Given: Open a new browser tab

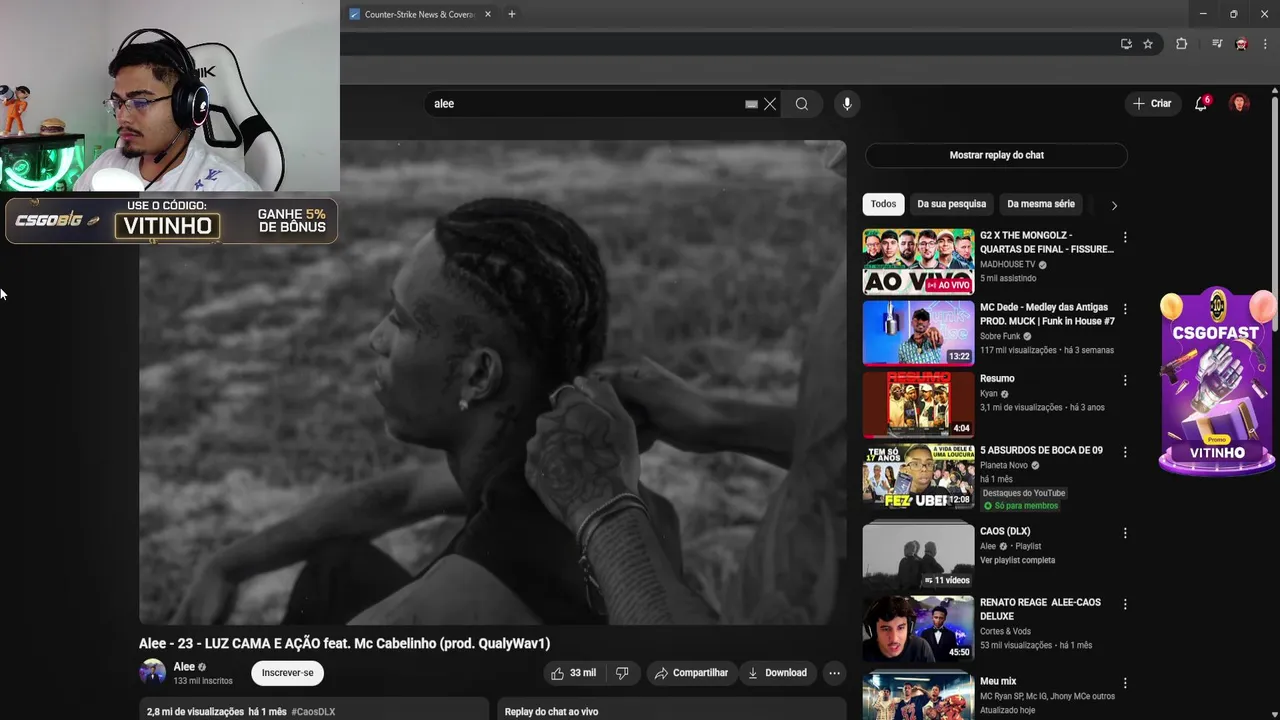Looking at the screenshot, I should click(512, 14).
